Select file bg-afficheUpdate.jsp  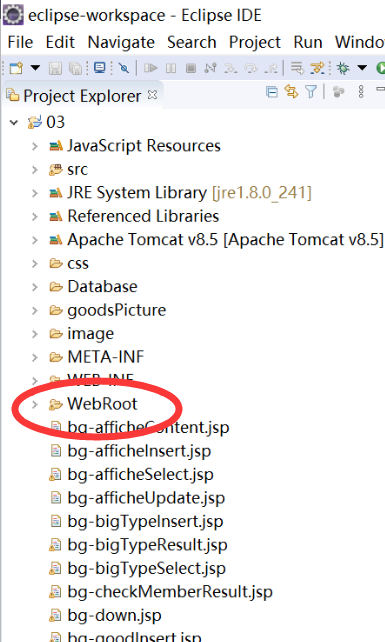[146, 498]
